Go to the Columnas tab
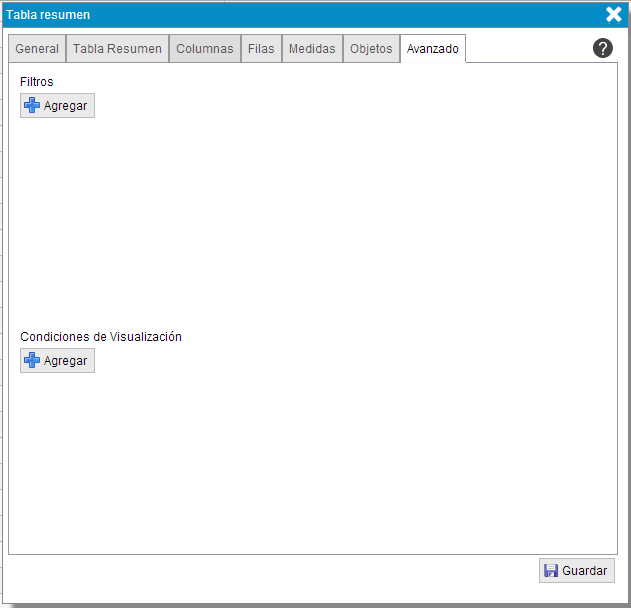This screenshot has height=608, width=631. click(205, 49)
